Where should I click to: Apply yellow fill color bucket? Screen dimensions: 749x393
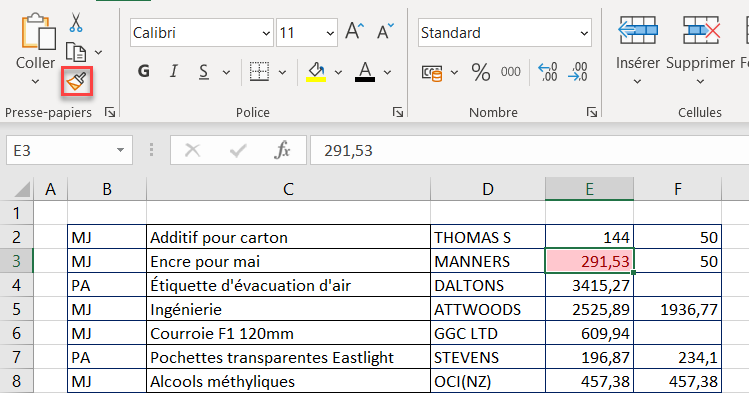pyautogui.click(x=316, y=72)
